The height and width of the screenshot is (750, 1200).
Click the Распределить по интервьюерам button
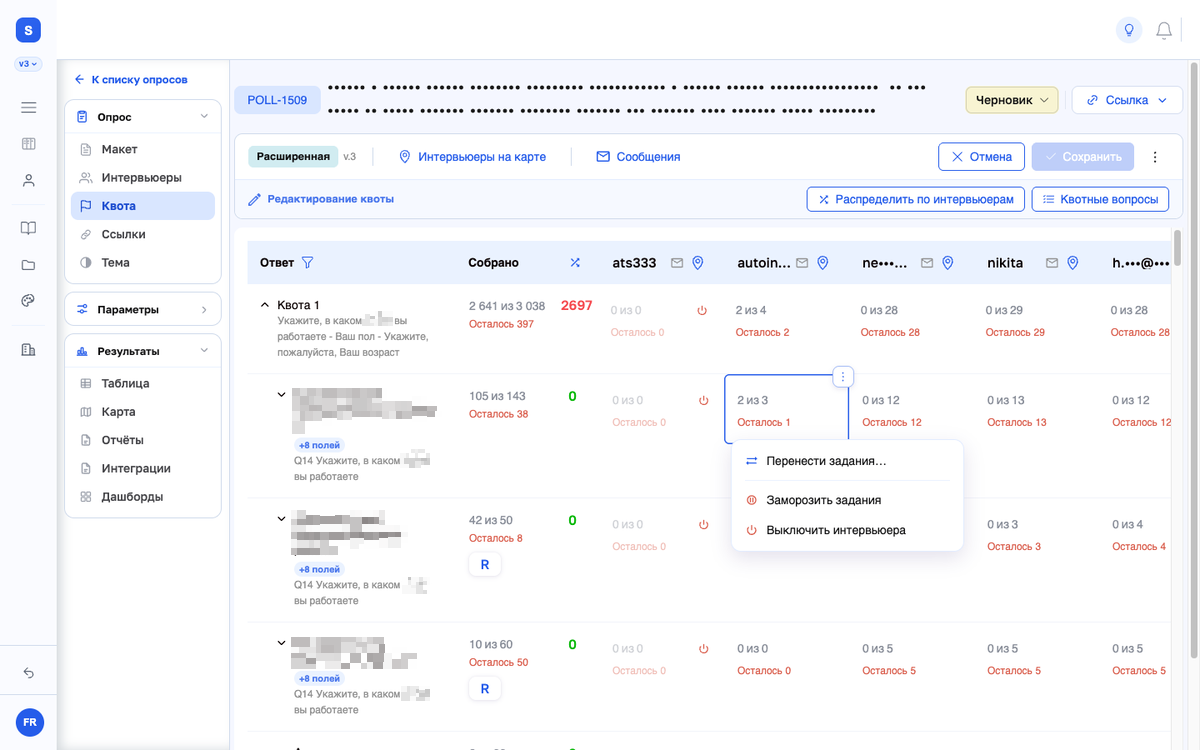916,199
